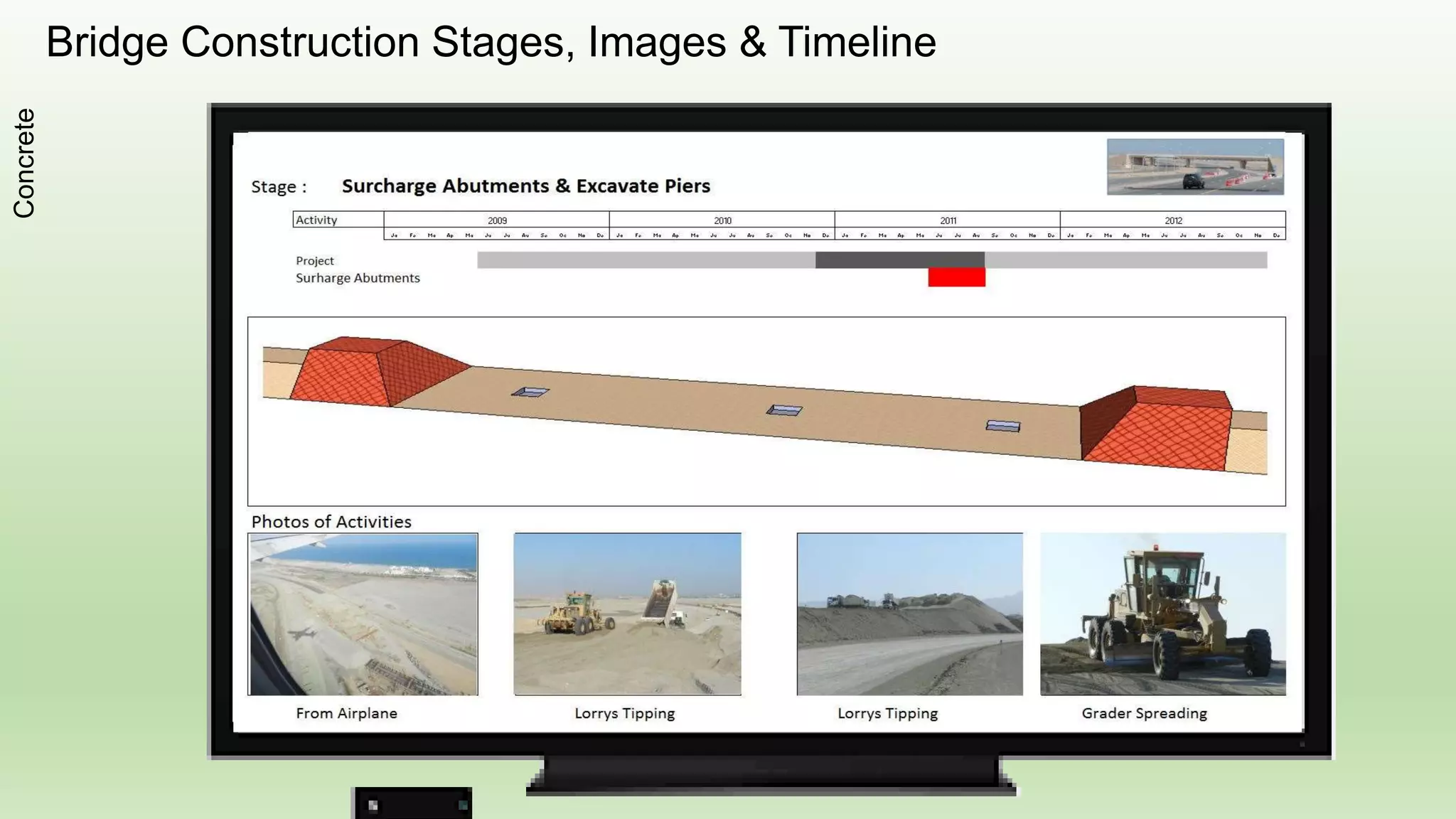The image size is (1456, 819).
Task: Click the Grader Spreading photo
Action: pos(1162,614)
